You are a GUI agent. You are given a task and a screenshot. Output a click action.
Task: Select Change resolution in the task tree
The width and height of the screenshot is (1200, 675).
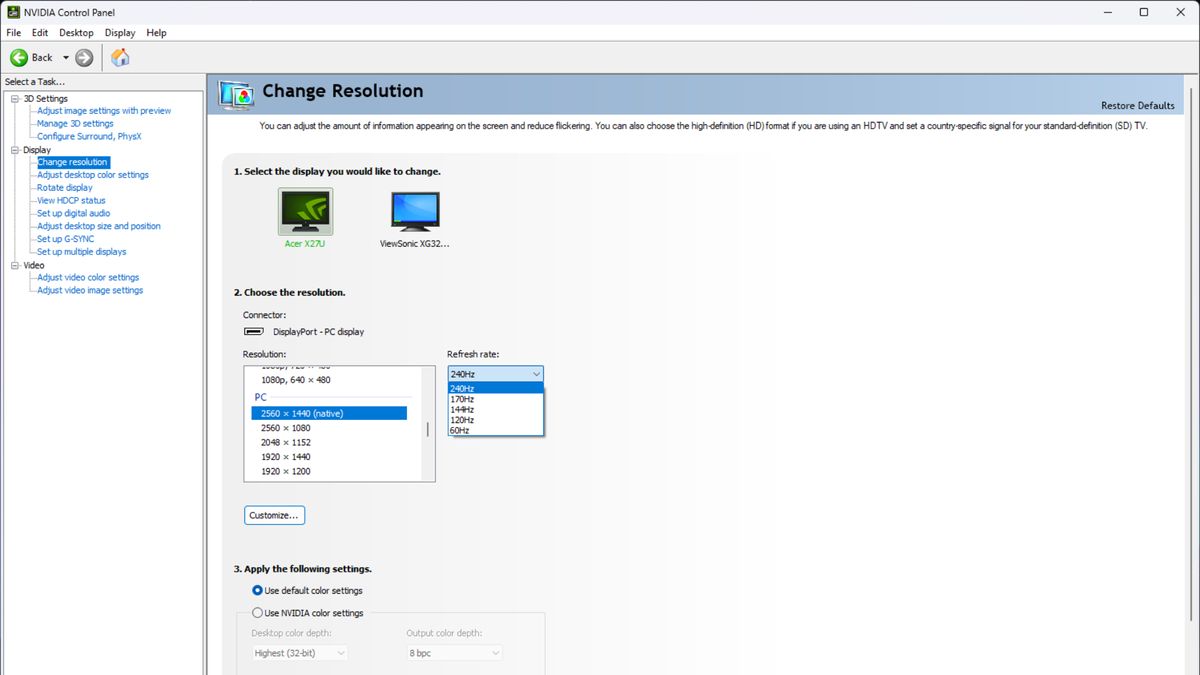[72, 162]
